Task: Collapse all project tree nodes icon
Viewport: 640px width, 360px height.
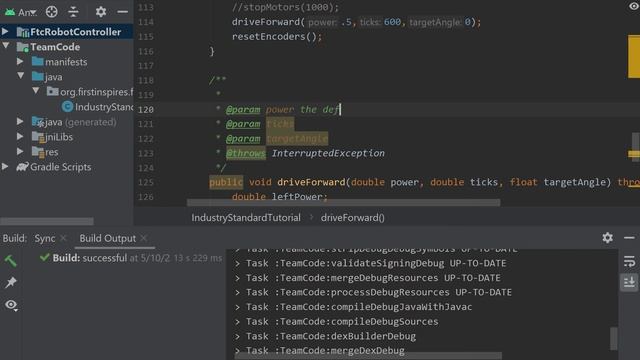Action: point(73,12)
